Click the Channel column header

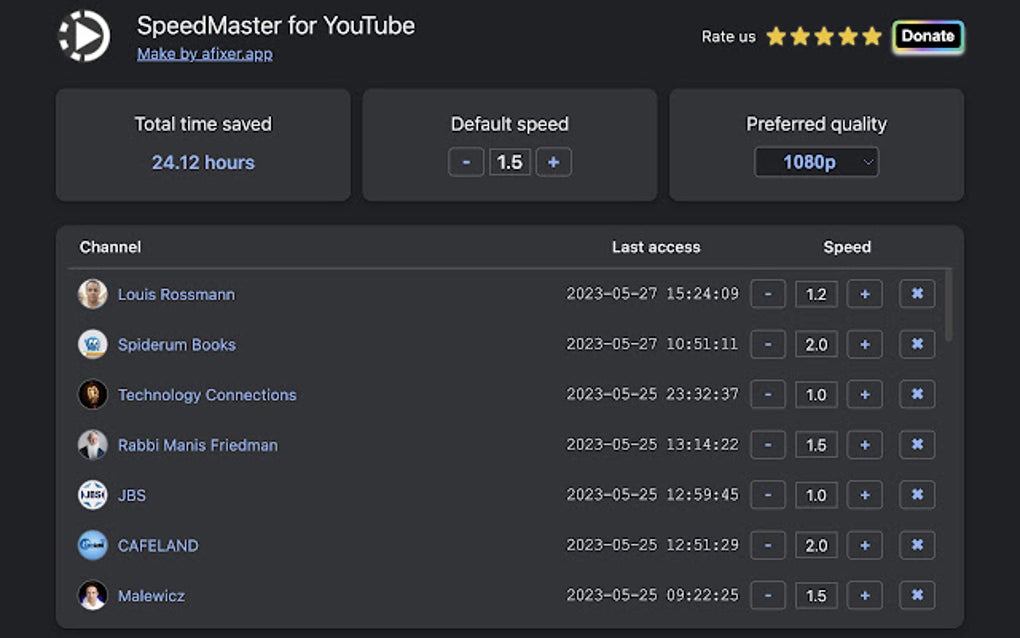click(x=110, y=247)
